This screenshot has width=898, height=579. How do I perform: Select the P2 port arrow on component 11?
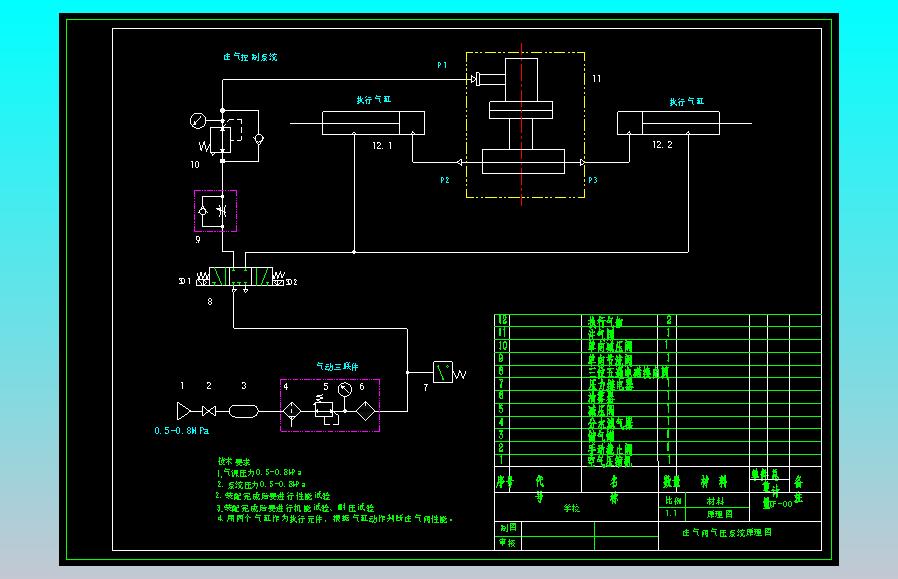459,163
